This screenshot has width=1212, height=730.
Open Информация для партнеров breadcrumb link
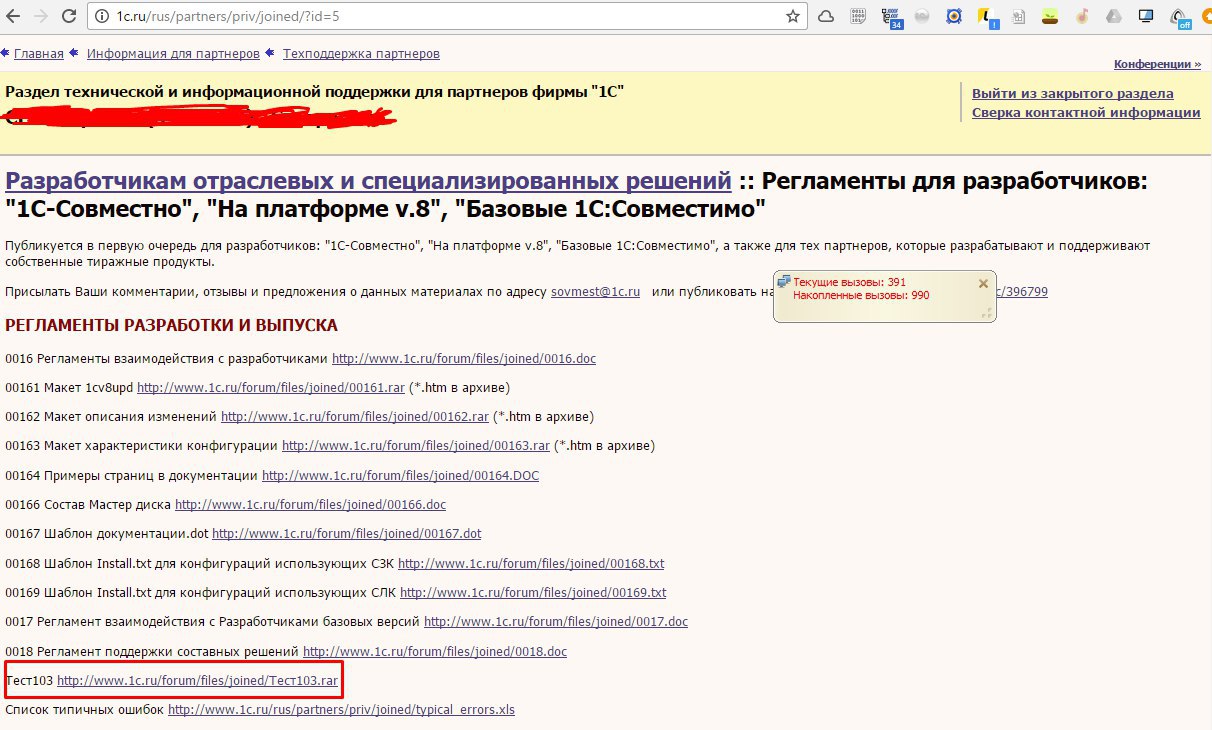(173, 54)
